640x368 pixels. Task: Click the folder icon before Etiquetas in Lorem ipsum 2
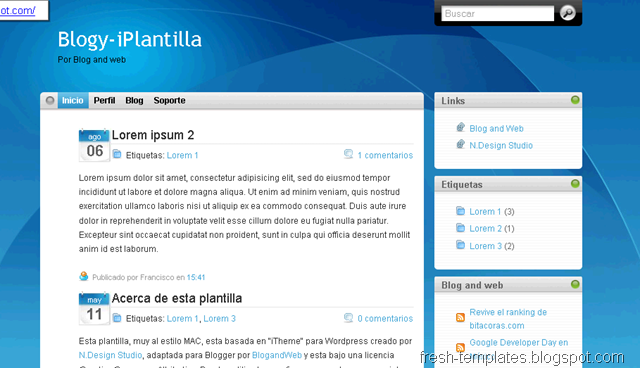click(x=117, y=154)
